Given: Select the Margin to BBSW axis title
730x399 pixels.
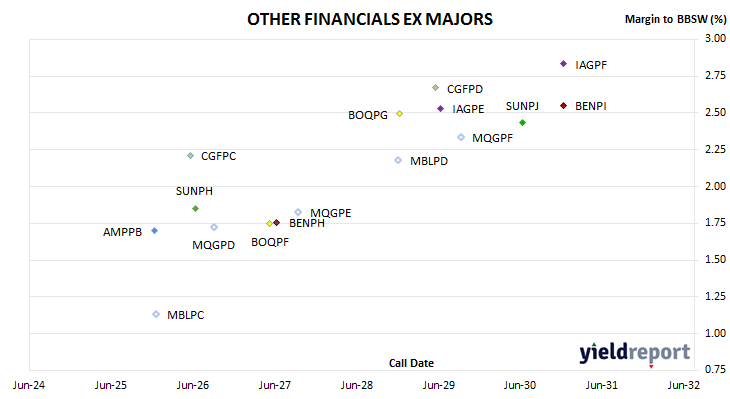Looking at the screenshot, I should pyautogui.click(x=675, y=19).
